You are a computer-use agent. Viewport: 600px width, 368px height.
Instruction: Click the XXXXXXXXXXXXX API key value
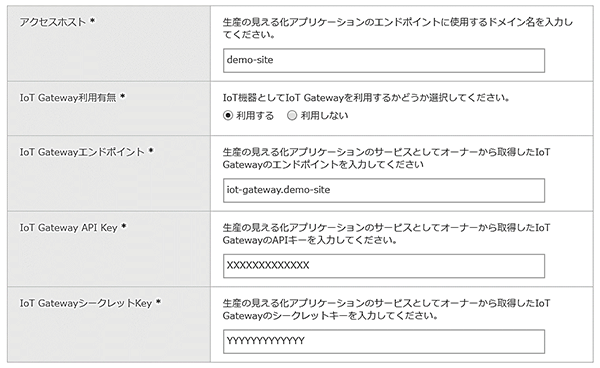click(x=268, y=265)
